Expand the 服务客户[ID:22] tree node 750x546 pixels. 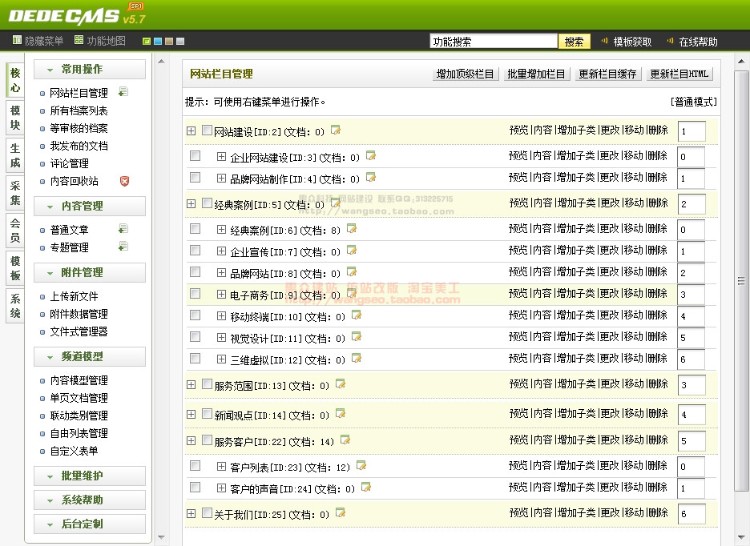191,440
